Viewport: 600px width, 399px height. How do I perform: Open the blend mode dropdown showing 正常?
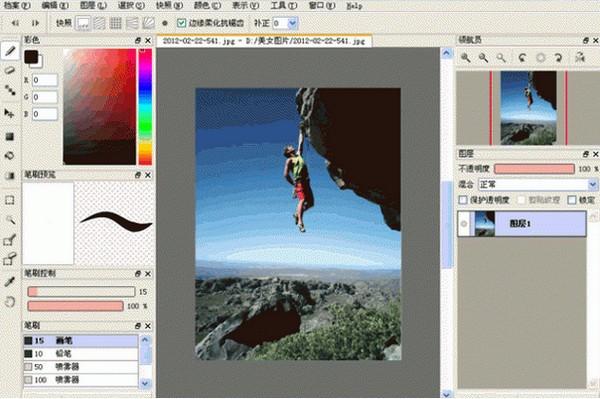pyautogui.click(x=593, y=185)
